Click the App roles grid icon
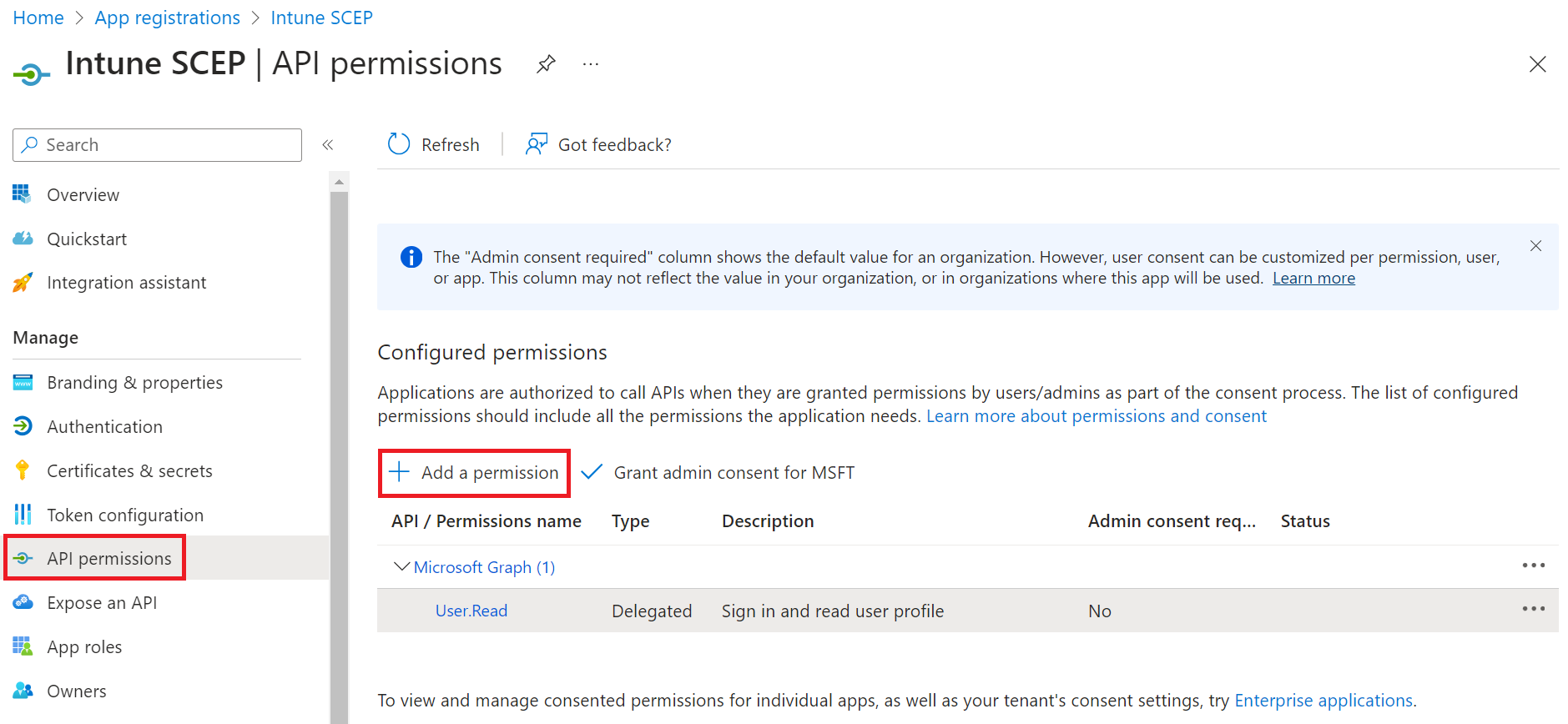 (23, 646)
